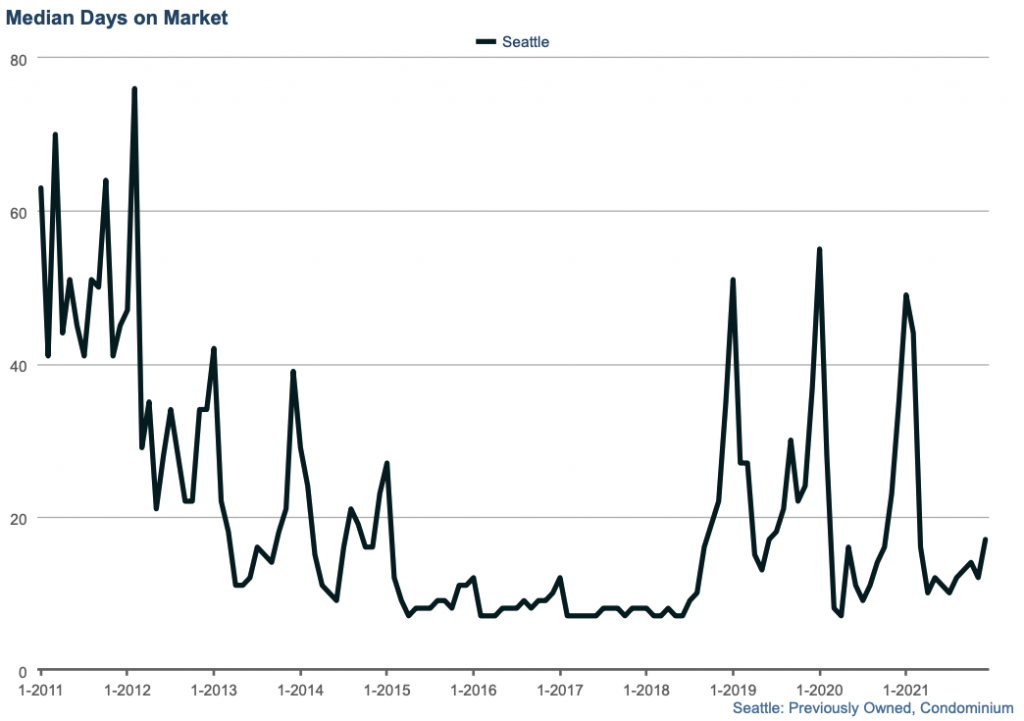This screenshot has height=721, width=1024.
Task: Click the line peak at January 2020
Action: tap(820, 249)
